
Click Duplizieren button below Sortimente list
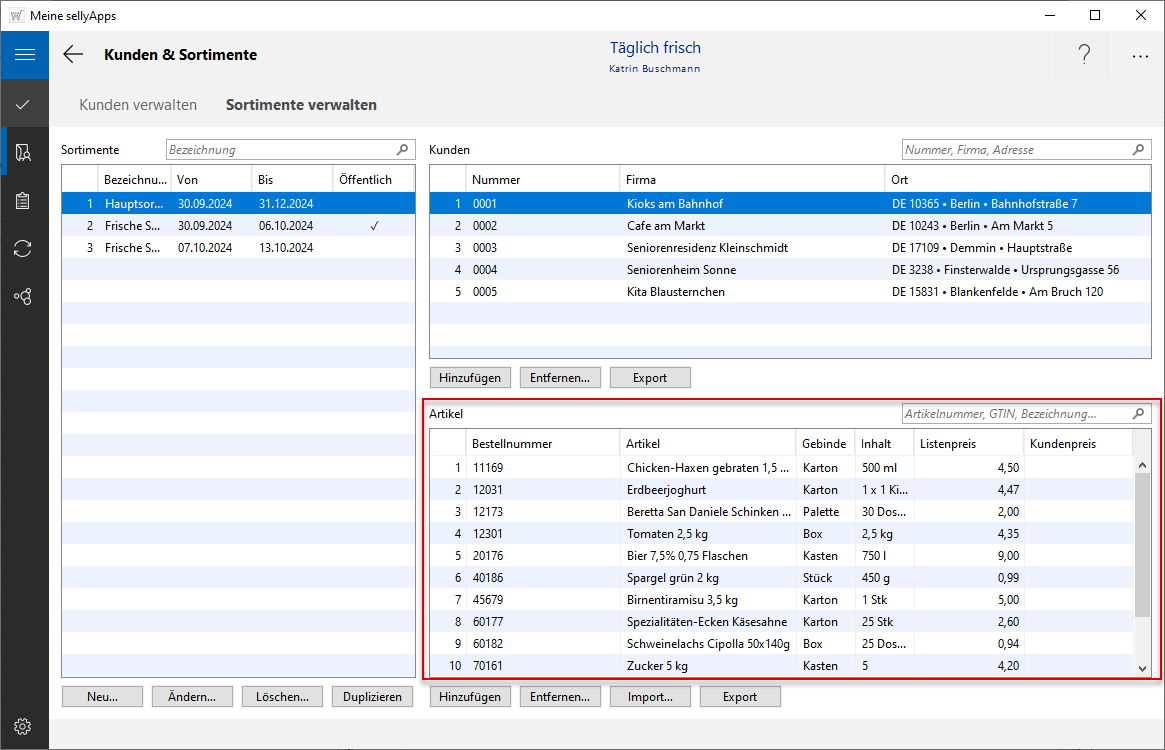tap(372, 697)
